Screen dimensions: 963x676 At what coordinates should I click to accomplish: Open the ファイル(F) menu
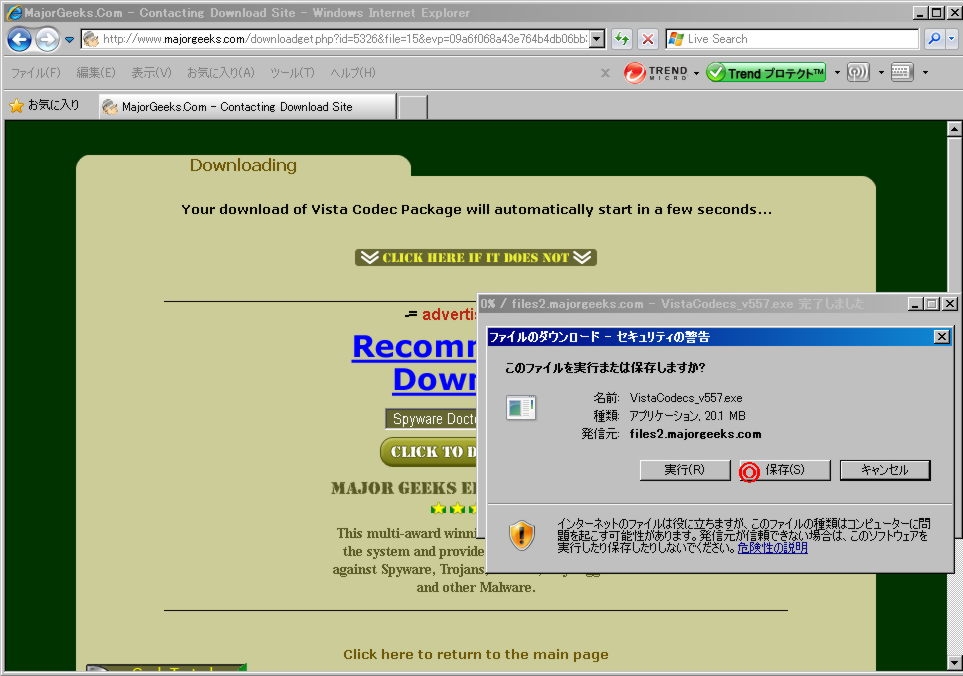(x=36, y=72)
